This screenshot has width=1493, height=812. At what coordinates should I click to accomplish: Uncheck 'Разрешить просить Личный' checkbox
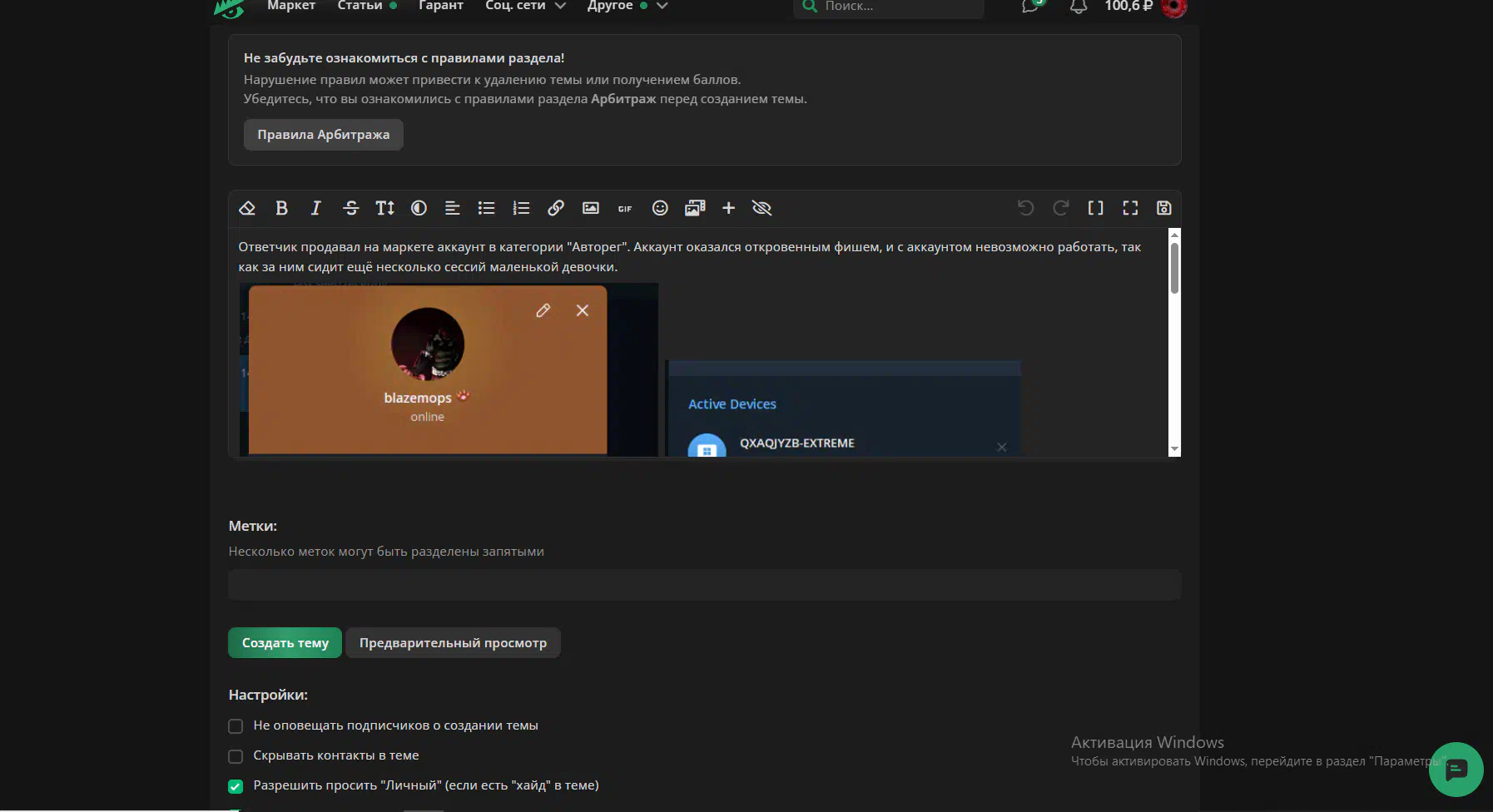[x=236, y=786]
